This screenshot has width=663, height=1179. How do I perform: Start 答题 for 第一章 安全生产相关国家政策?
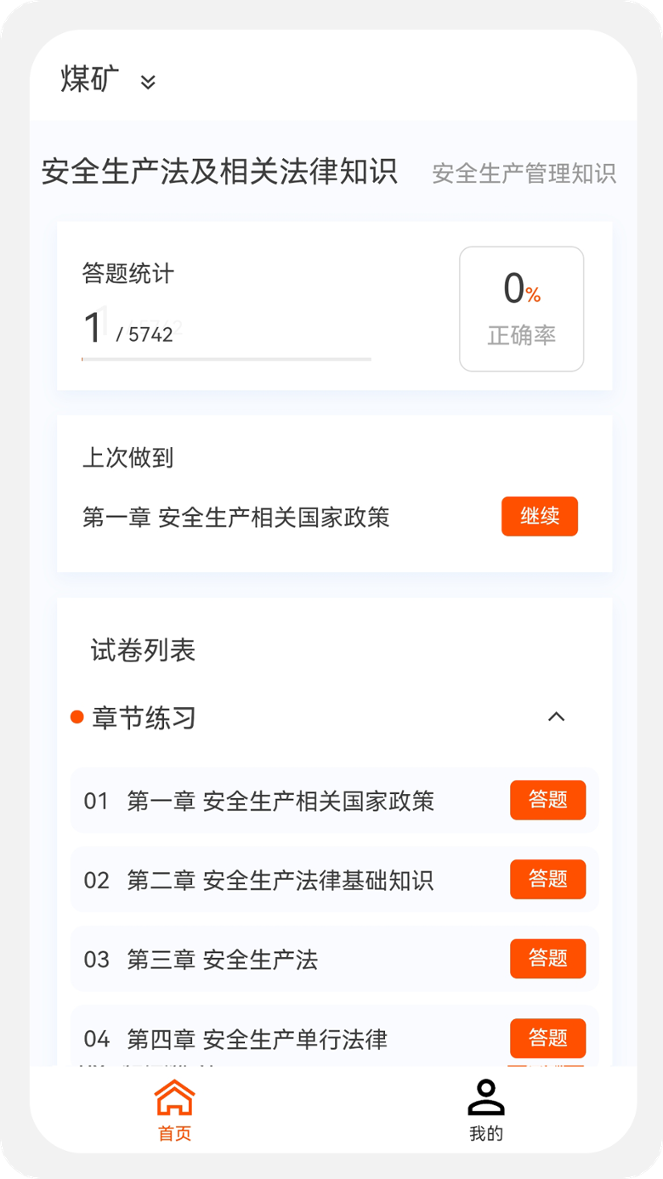pos(547,800)
